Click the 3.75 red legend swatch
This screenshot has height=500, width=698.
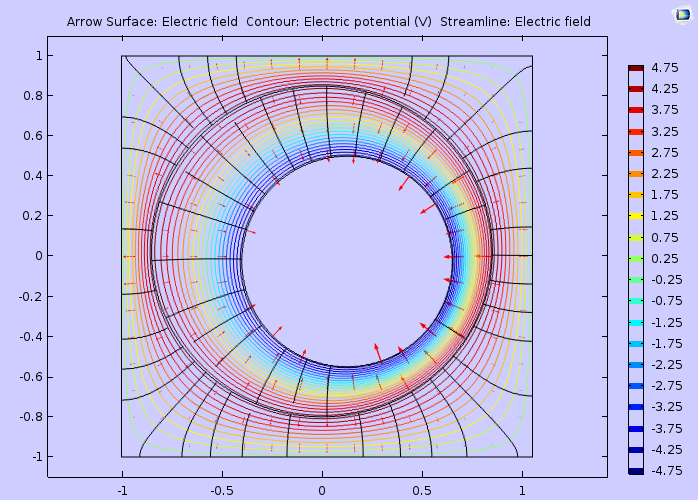[x=636, y=110]
